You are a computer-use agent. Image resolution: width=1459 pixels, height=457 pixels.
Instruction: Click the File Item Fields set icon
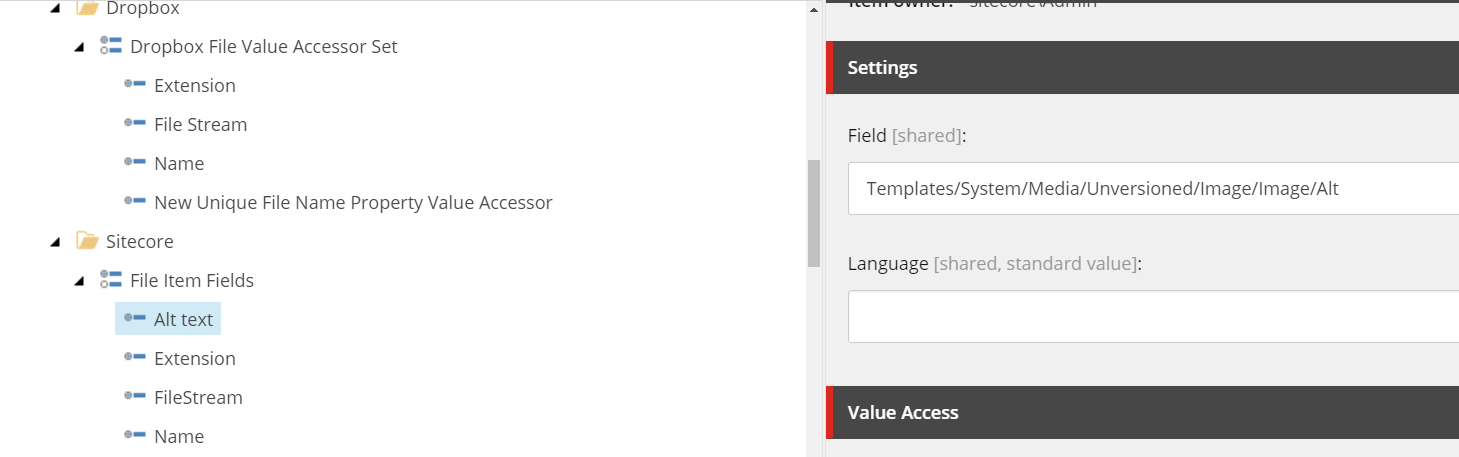(x=111, y=280)
